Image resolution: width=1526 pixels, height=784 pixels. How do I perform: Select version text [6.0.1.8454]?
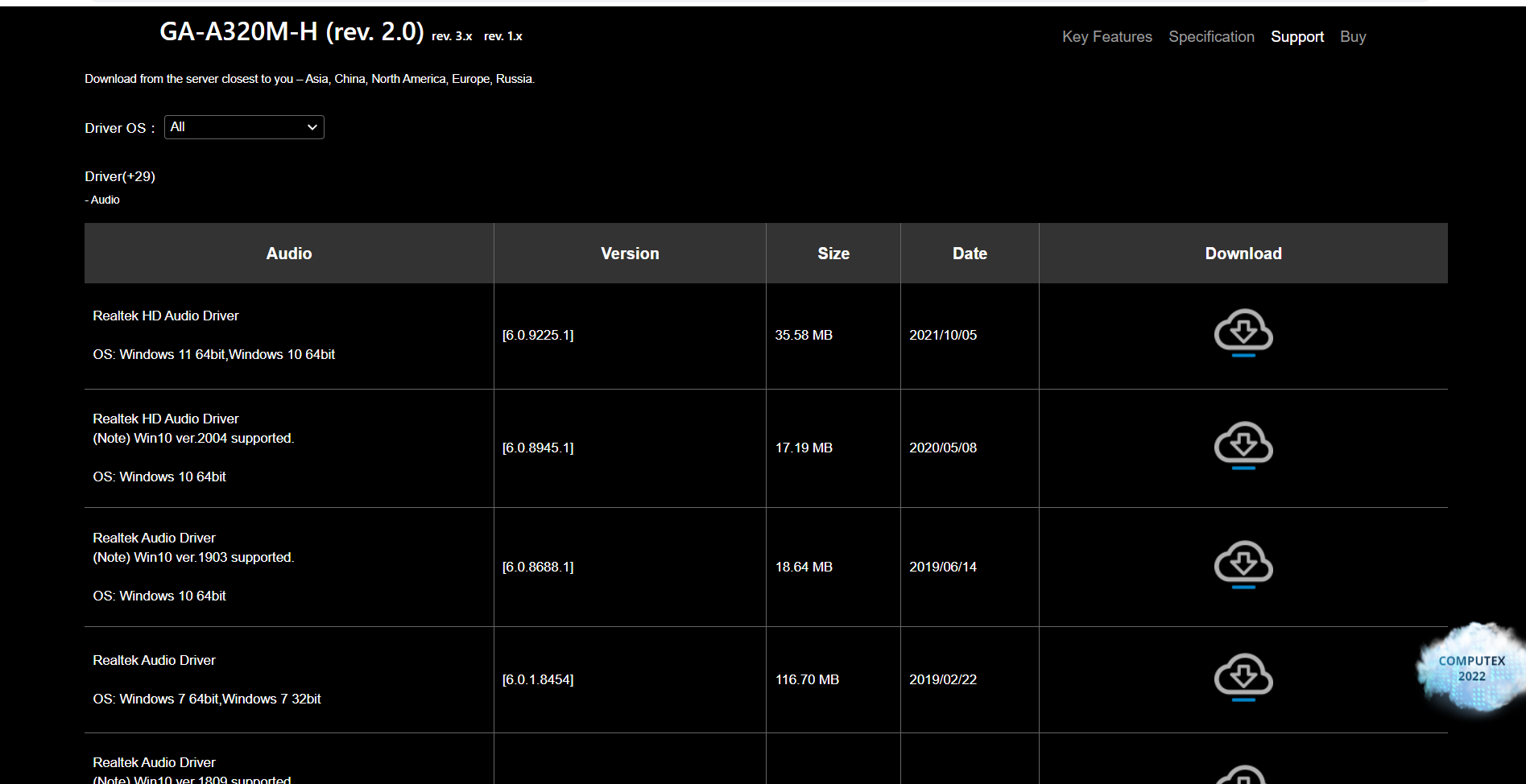tap(538, 679)
